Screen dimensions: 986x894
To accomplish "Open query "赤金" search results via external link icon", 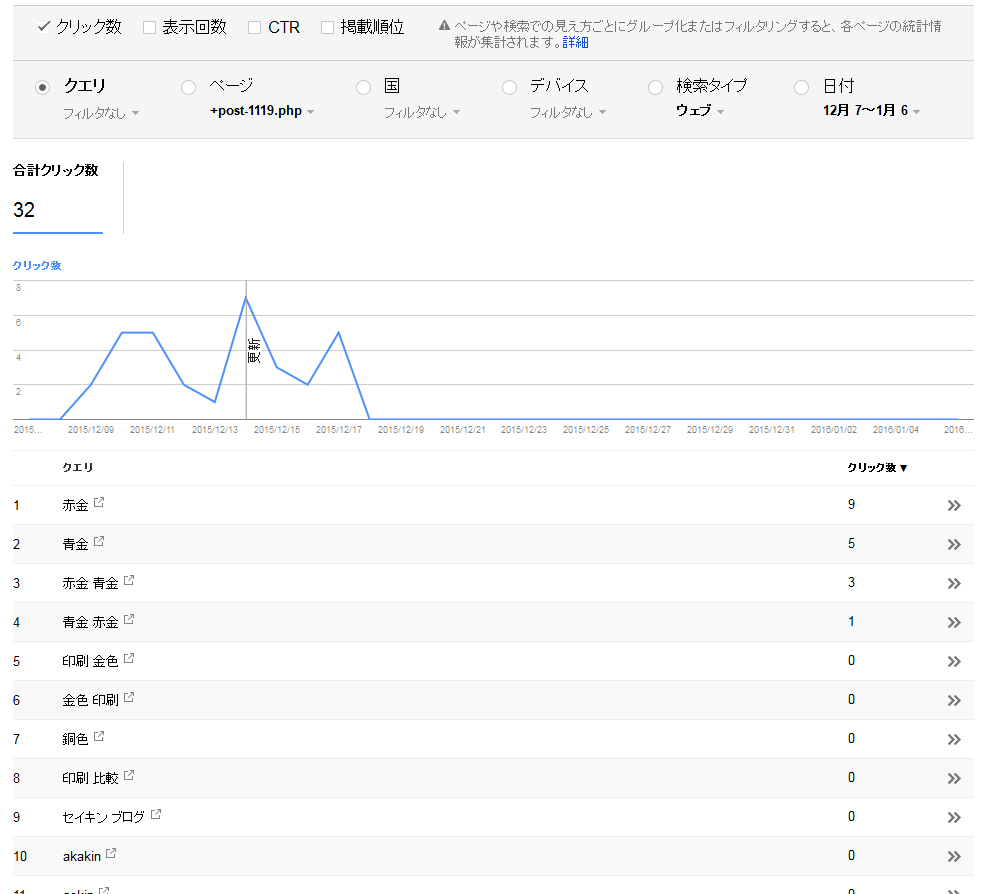I will 97,504.
